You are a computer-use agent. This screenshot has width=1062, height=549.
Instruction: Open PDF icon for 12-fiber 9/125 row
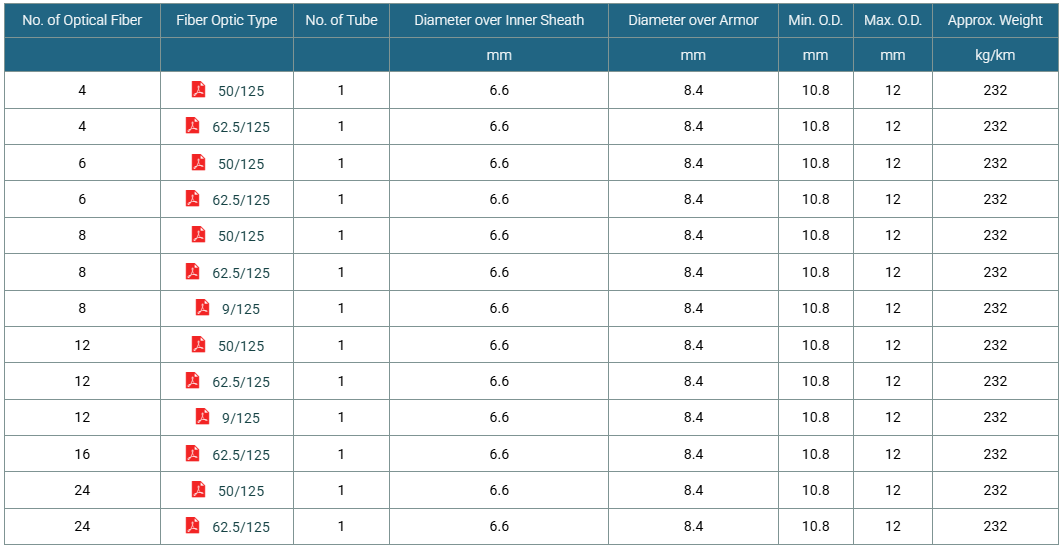[203, 417]
